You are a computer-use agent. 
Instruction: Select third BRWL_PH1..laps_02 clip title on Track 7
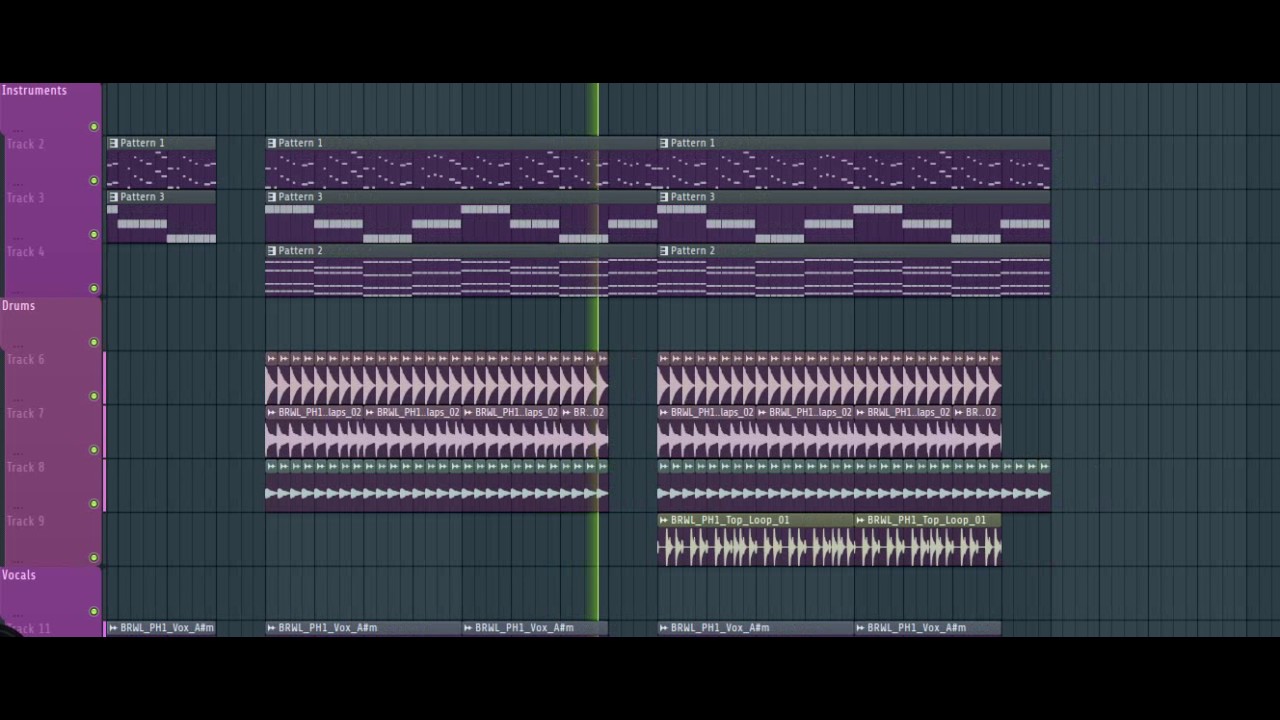tap(516, 412)
